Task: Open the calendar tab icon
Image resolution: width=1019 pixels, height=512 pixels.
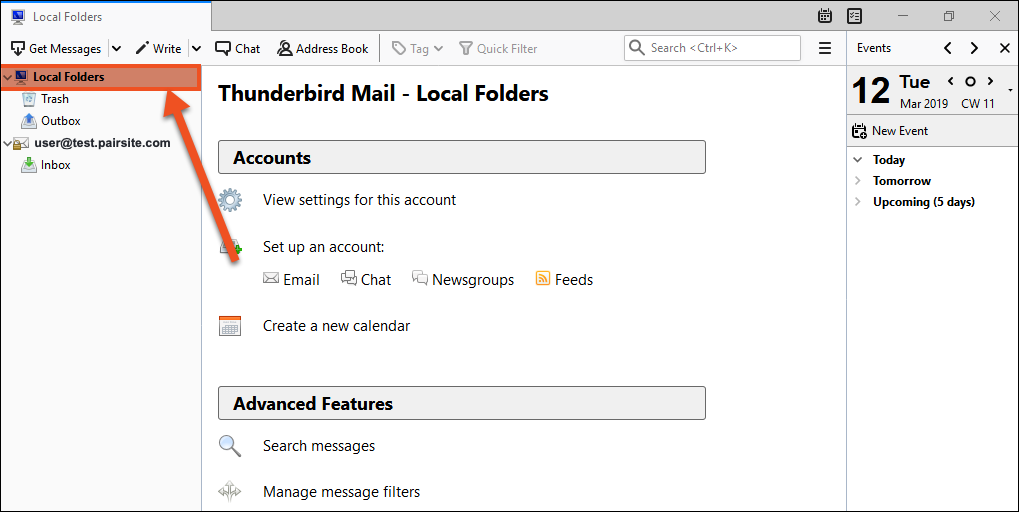Action: click(825, 16)
